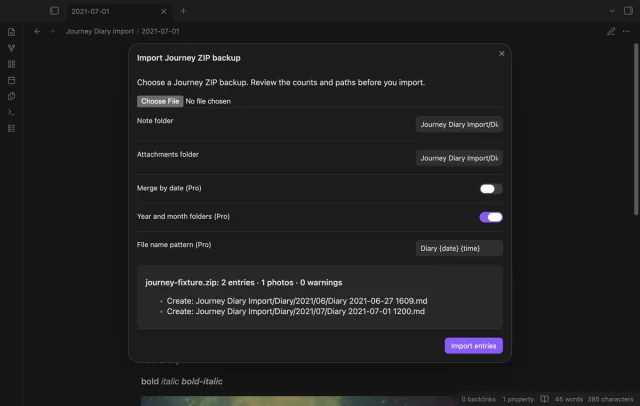Viewport: 640px width, 406px height.
Task: Open quick switcher file icon in ribbon
Action: 11,32
